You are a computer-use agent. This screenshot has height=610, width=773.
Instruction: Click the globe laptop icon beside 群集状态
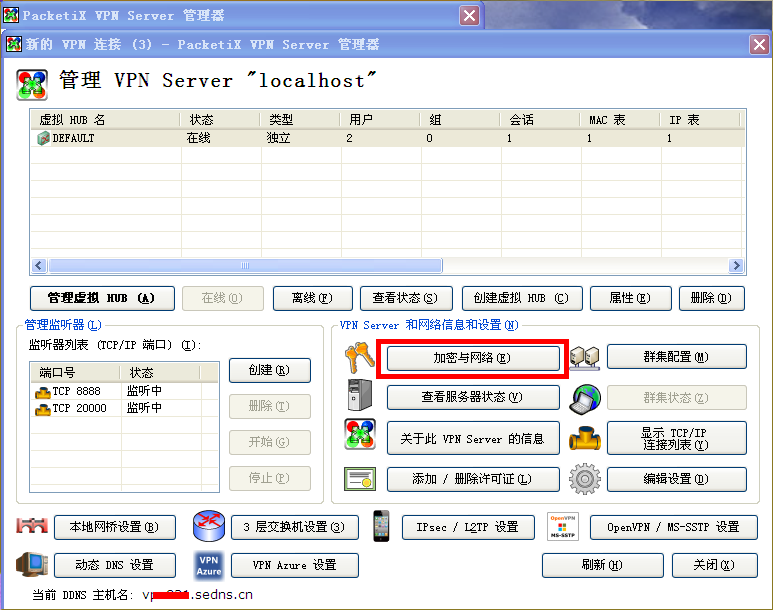pos(585,399)
